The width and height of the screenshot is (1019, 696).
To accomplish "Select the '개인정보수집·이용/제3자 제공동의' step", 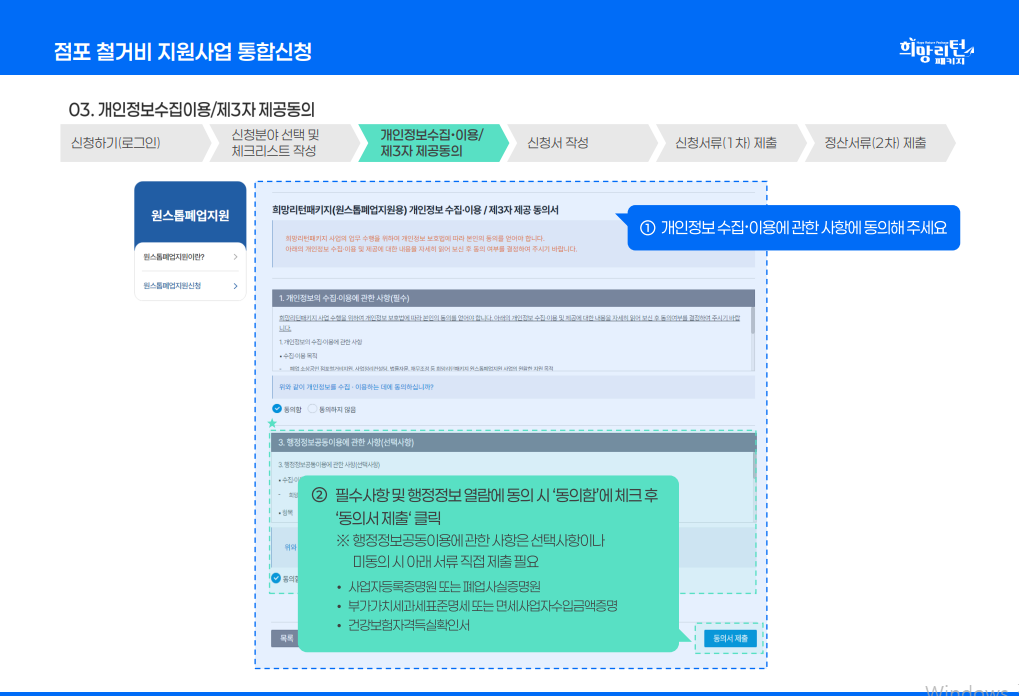I will 432,143.
